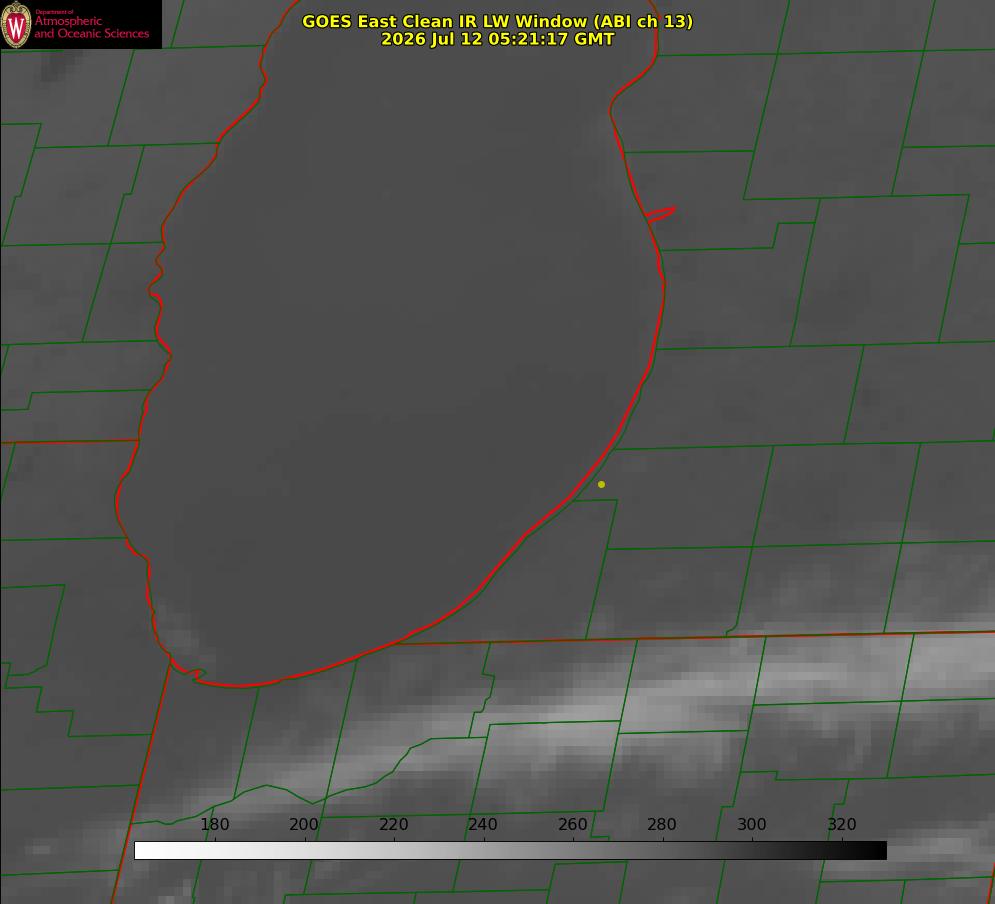The width and height of the screenshot is (995, 904).
Task: Select the 220 colorbar tick label
Action: click(393, 824)
